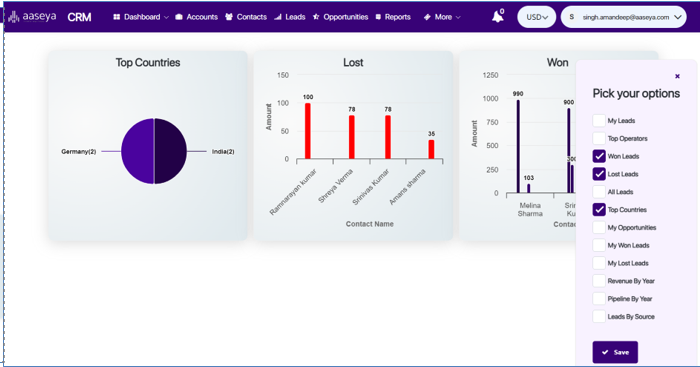Expand the More menu chevron

(x=458, y=17)
